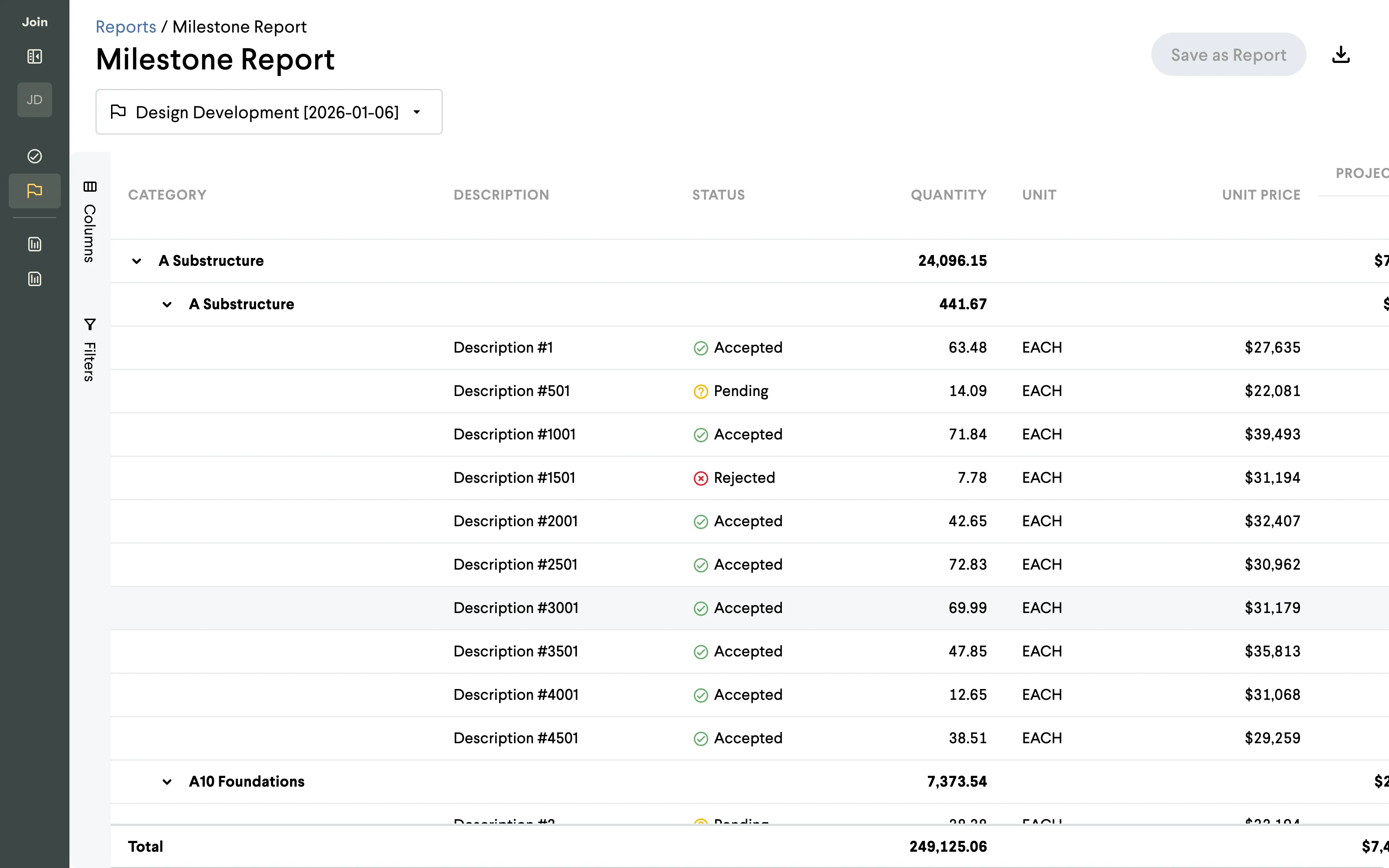Collapse the A10 Foundations group
1389x868 pixels.
click(x=167, y=782)
